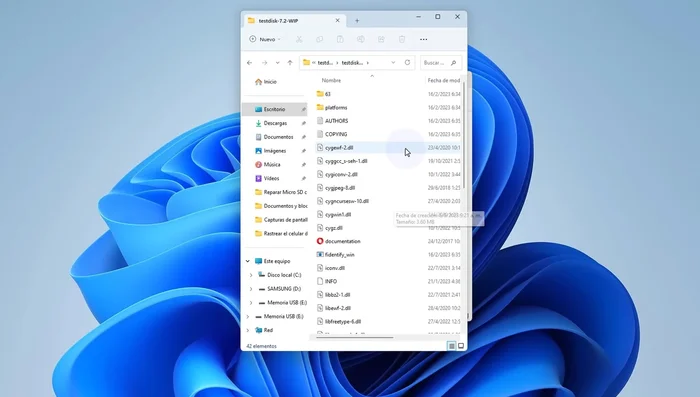
Task: Open the Nuevo dropdown button
Action: click(265, 39)
